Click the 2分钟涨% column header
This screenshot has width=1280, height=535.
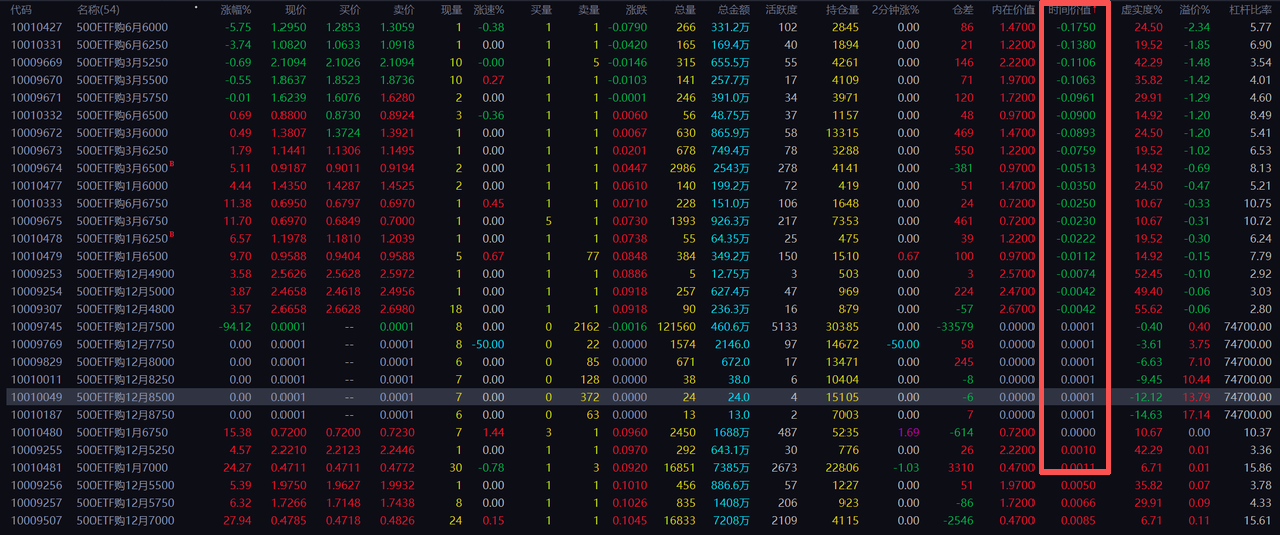tap(897, 9)
